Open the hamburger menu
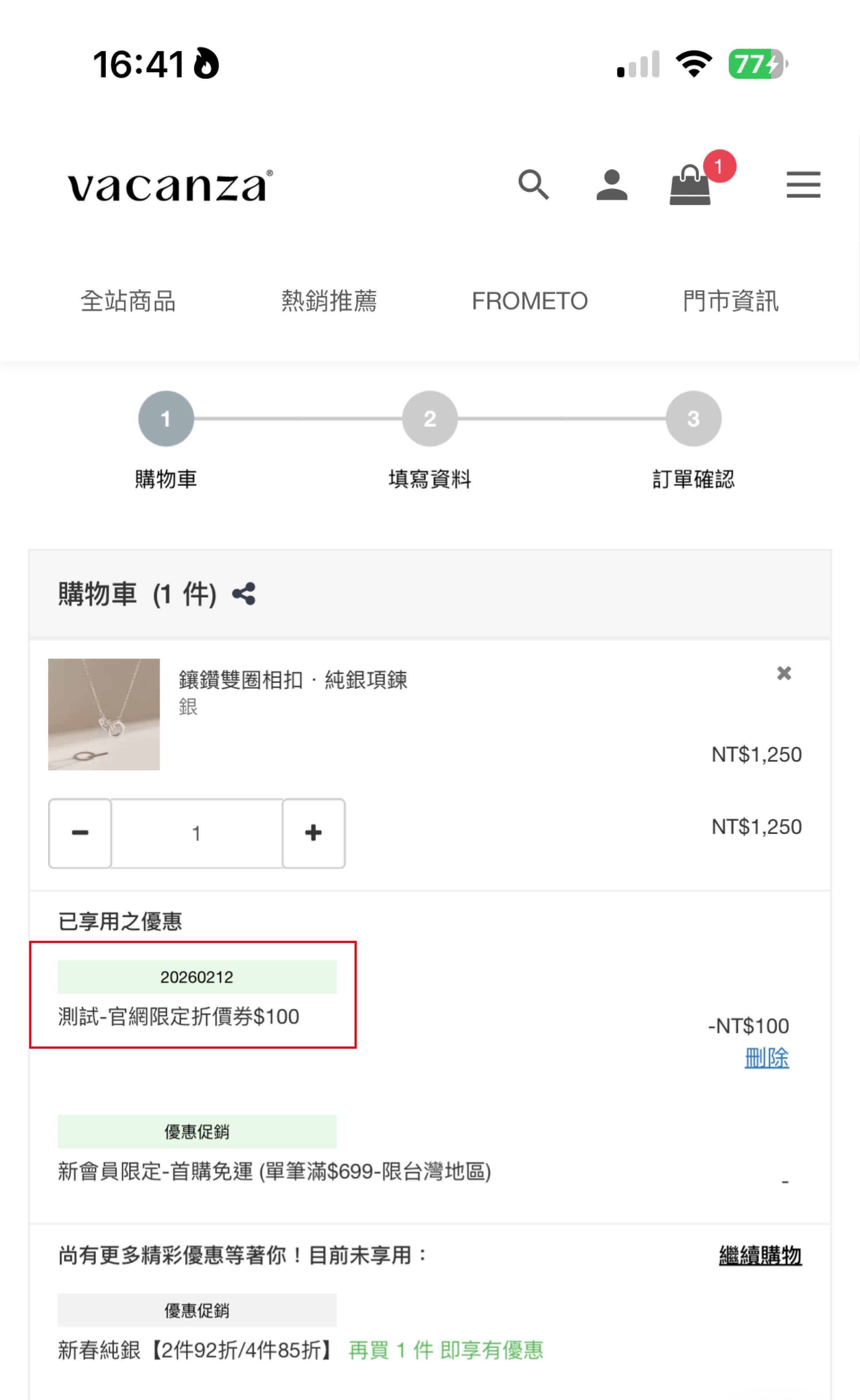Viewport: 860px width, 1400px height. pyautogui.click(x=803, y=185)
